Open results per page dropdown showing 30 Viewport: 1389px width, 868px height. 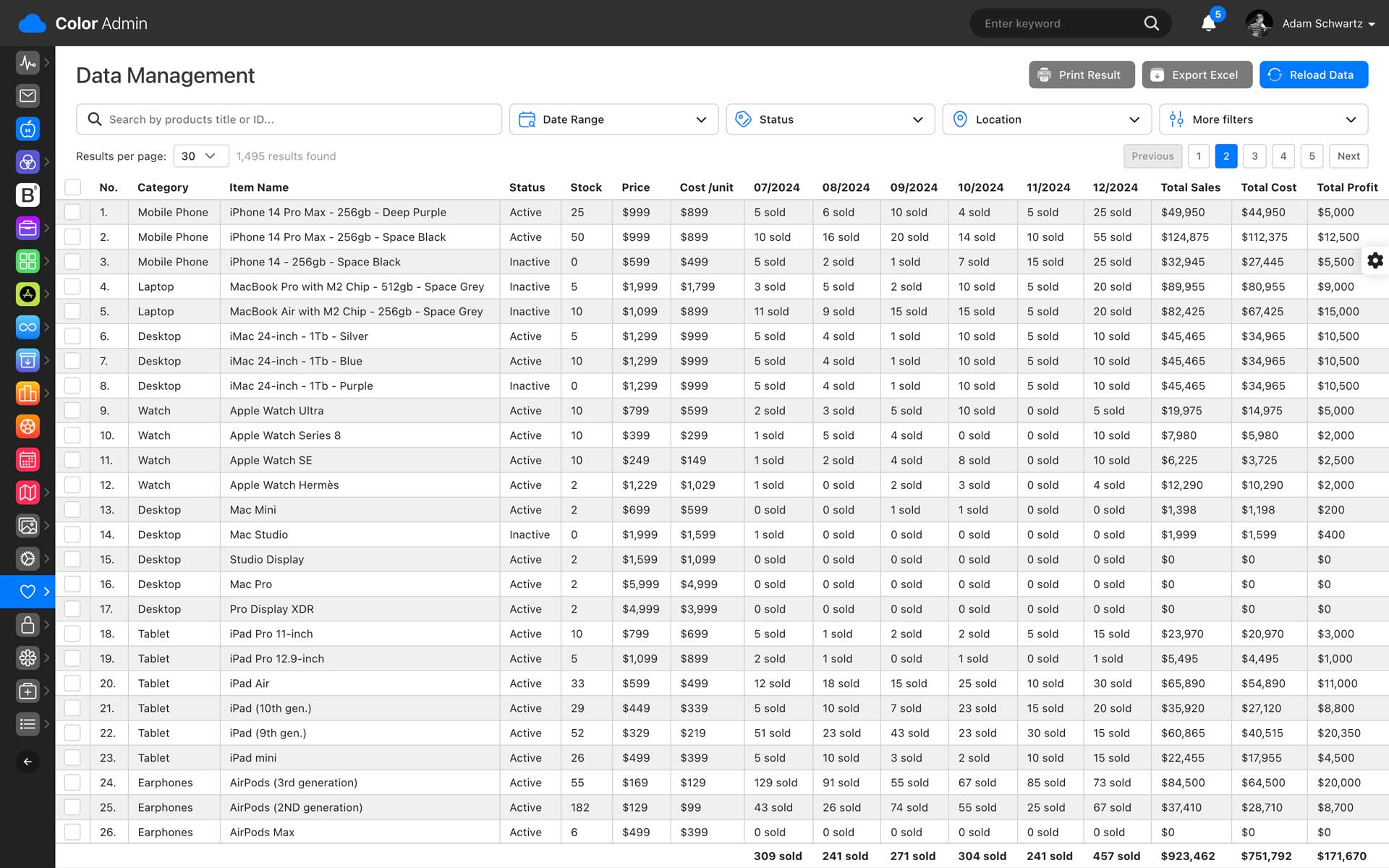point(200,156)
